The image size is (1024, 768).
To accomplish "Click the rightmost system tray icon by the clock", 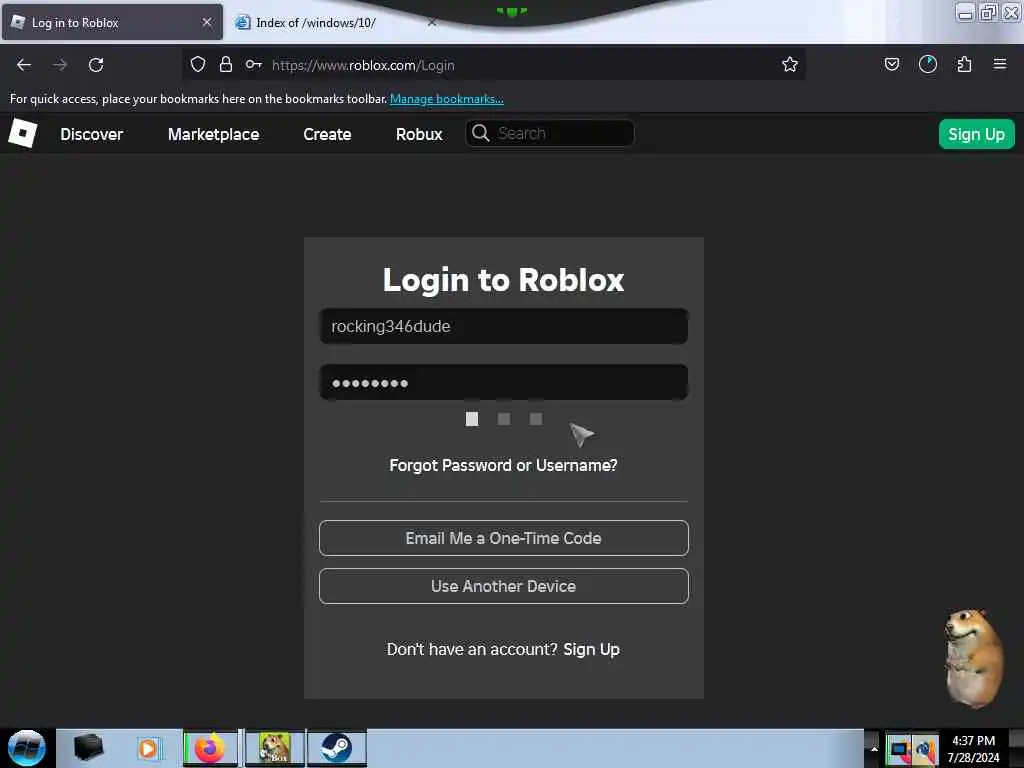I will [x=925, y=749].
